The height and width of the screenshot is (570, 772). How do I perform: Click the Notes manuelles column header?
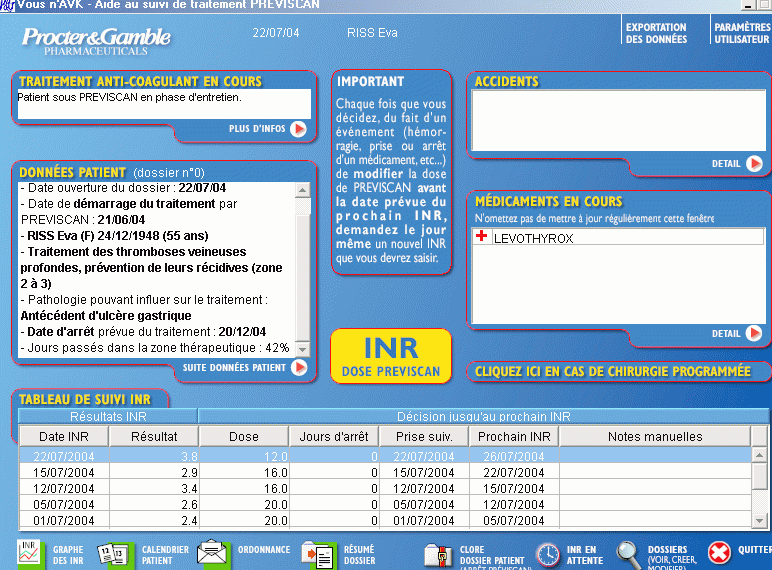click(x=655, y=437)
